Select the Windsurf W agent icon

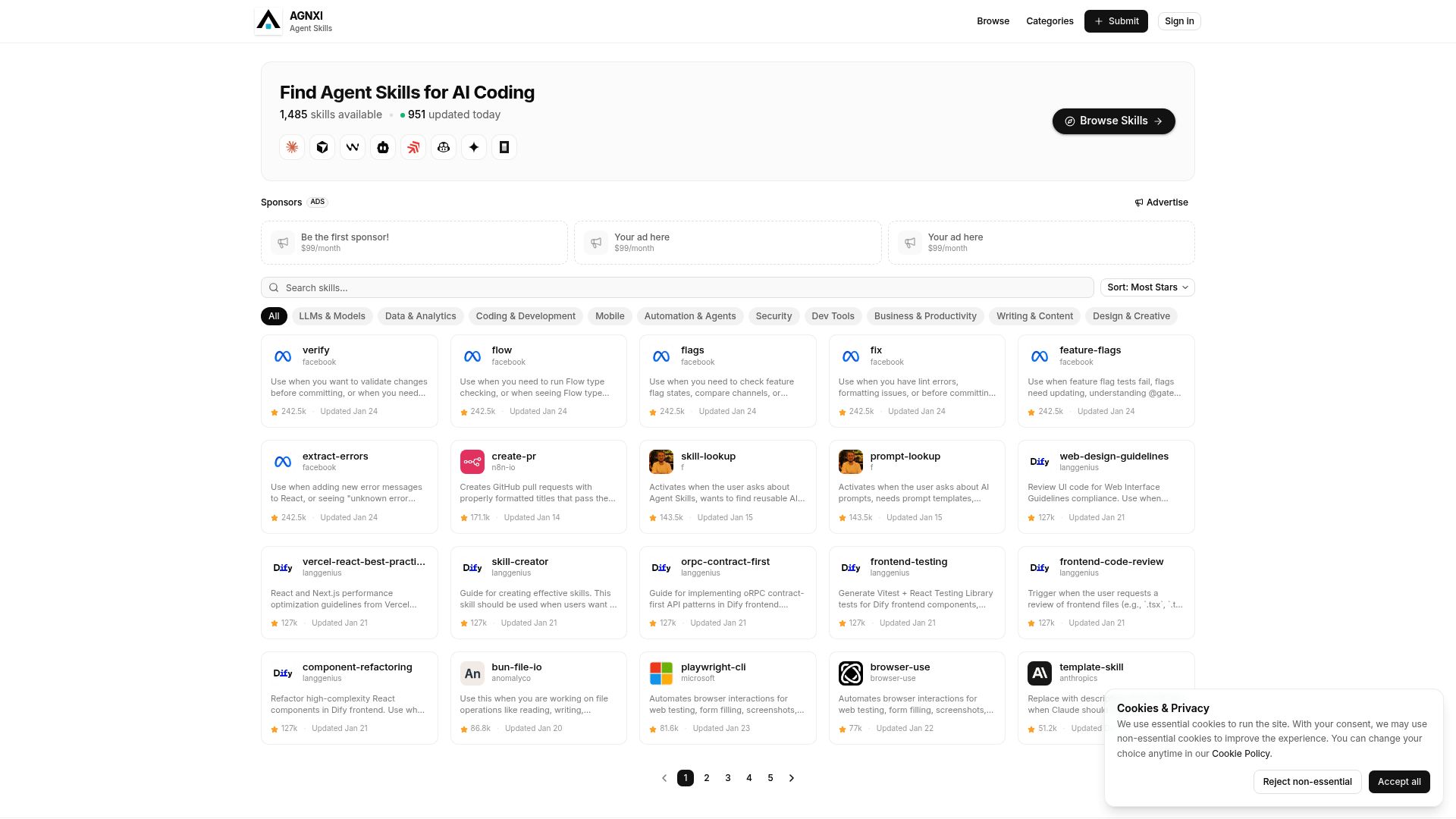[x=353, y=147]
